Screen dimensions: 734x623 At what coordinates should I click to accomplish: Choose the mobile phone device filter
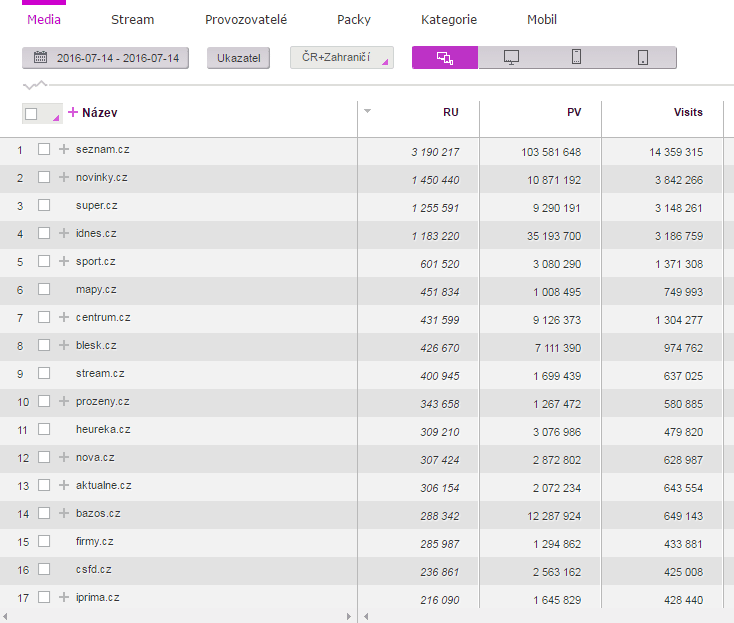(x=577, y=58)
